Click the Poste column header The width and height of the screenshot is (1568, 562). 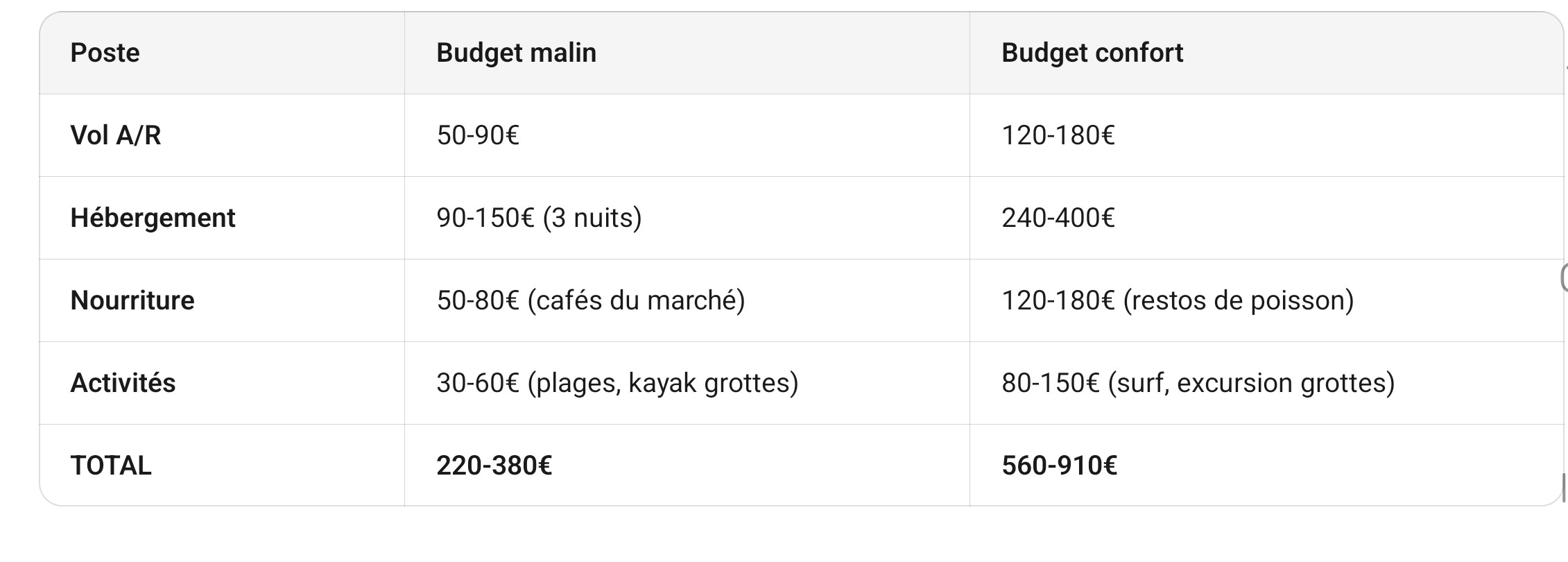tap(105, 53)
